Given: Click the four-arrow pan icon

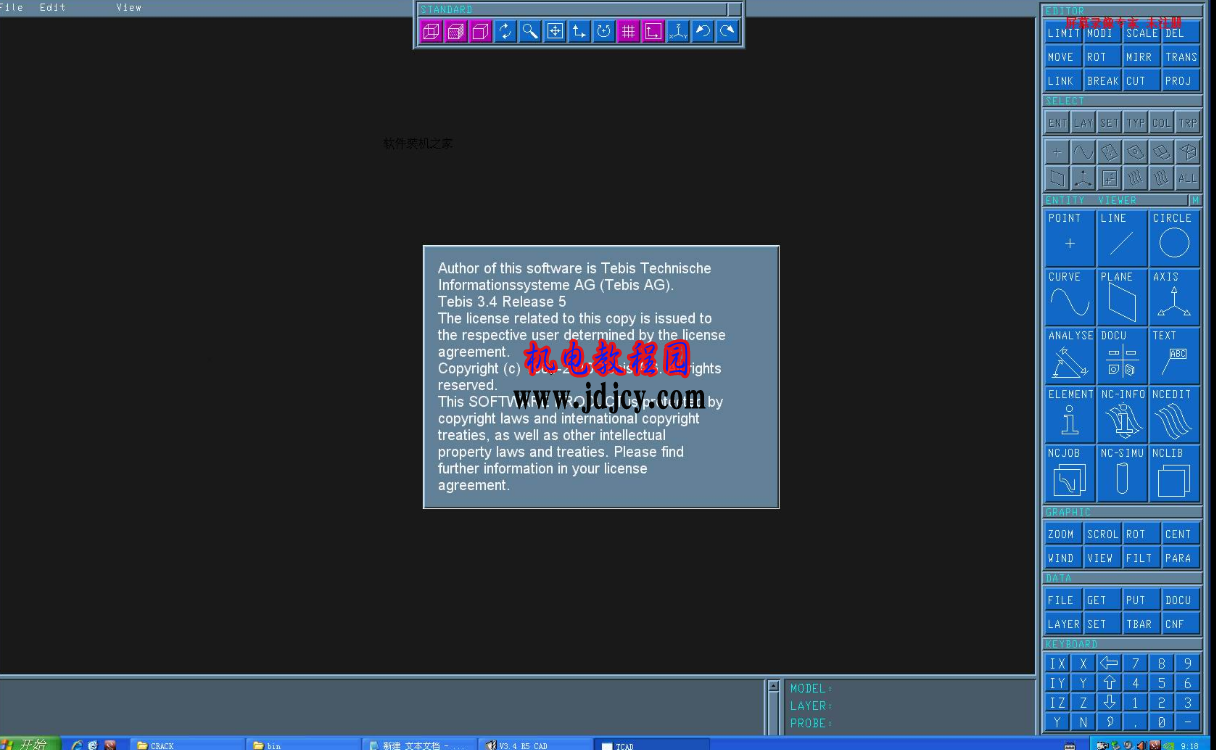Looking at the screenshot, I should [x=555, y=31].
